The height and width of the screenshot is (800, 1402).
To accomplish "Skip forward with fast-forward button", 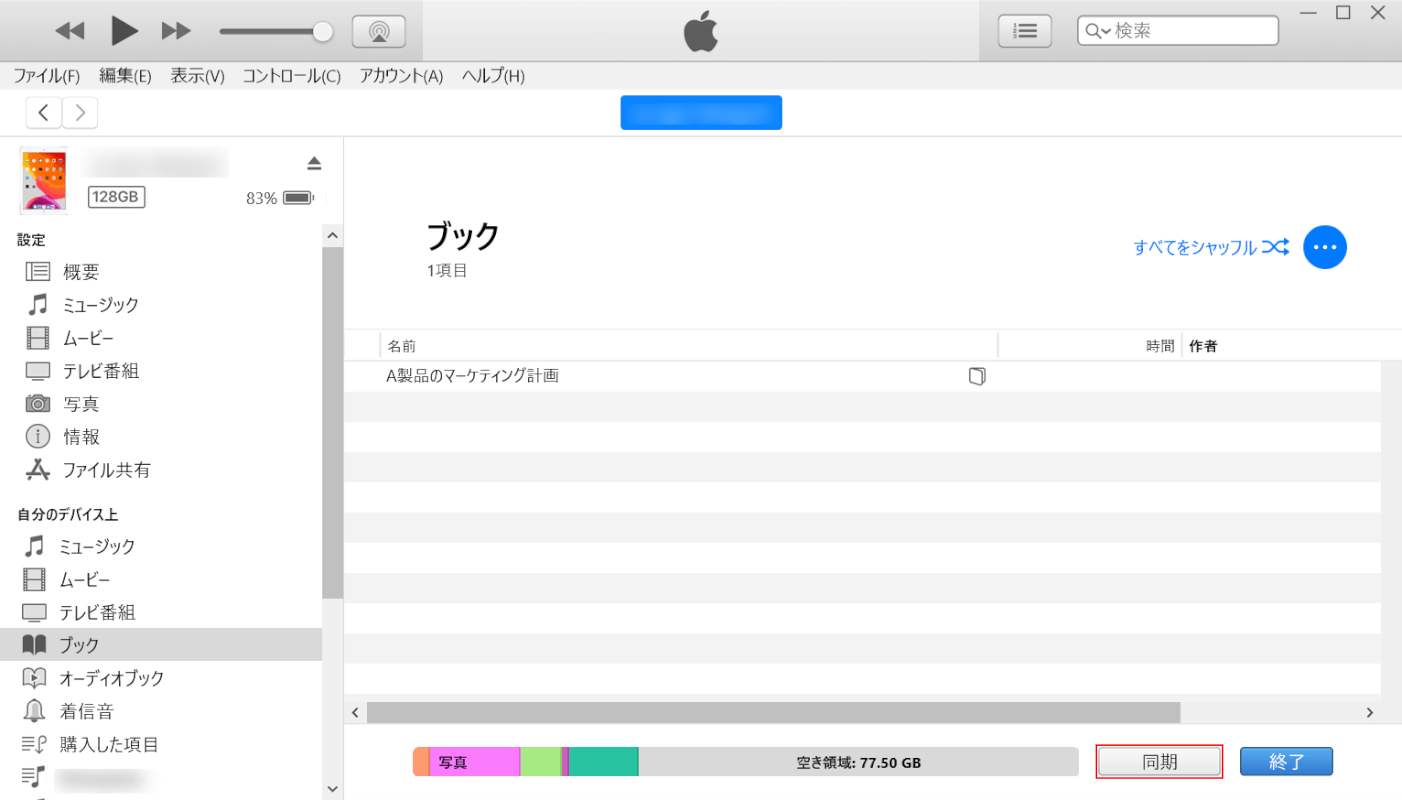I will (x=176, y=31).
